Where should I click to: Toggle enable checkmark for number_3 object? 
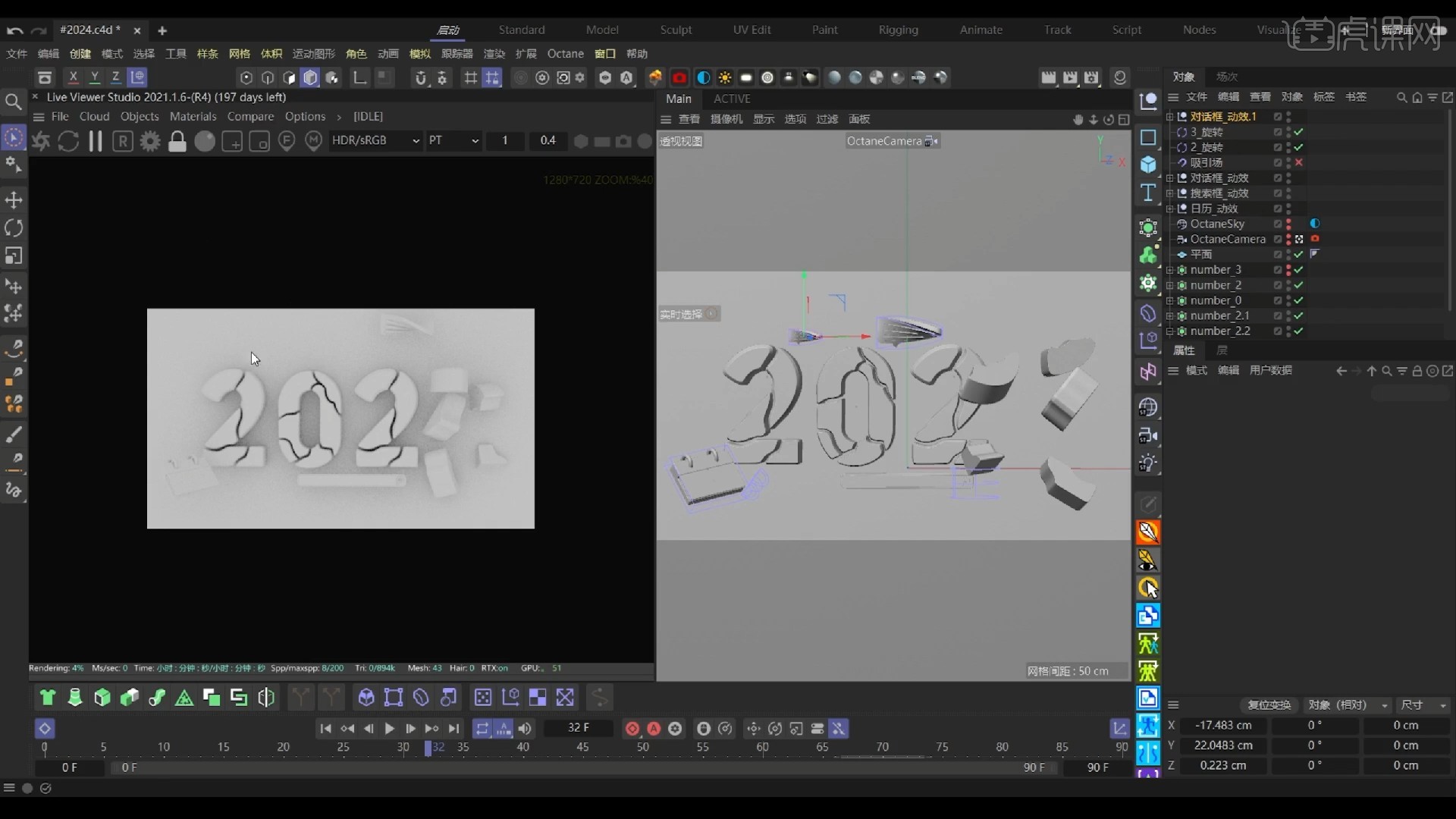[x=1299, y=270]
